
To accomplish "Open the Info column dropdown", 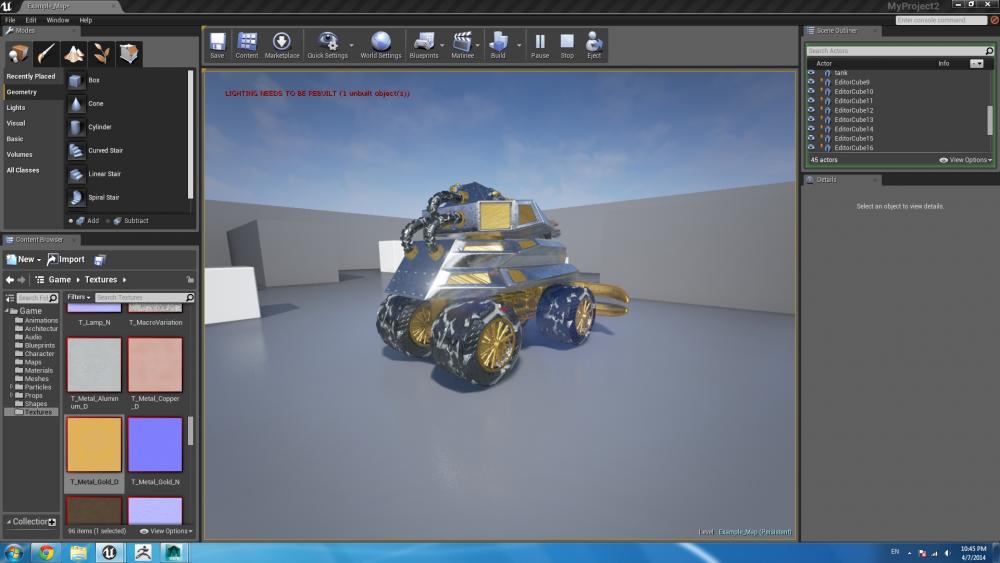I will (976, 64).
